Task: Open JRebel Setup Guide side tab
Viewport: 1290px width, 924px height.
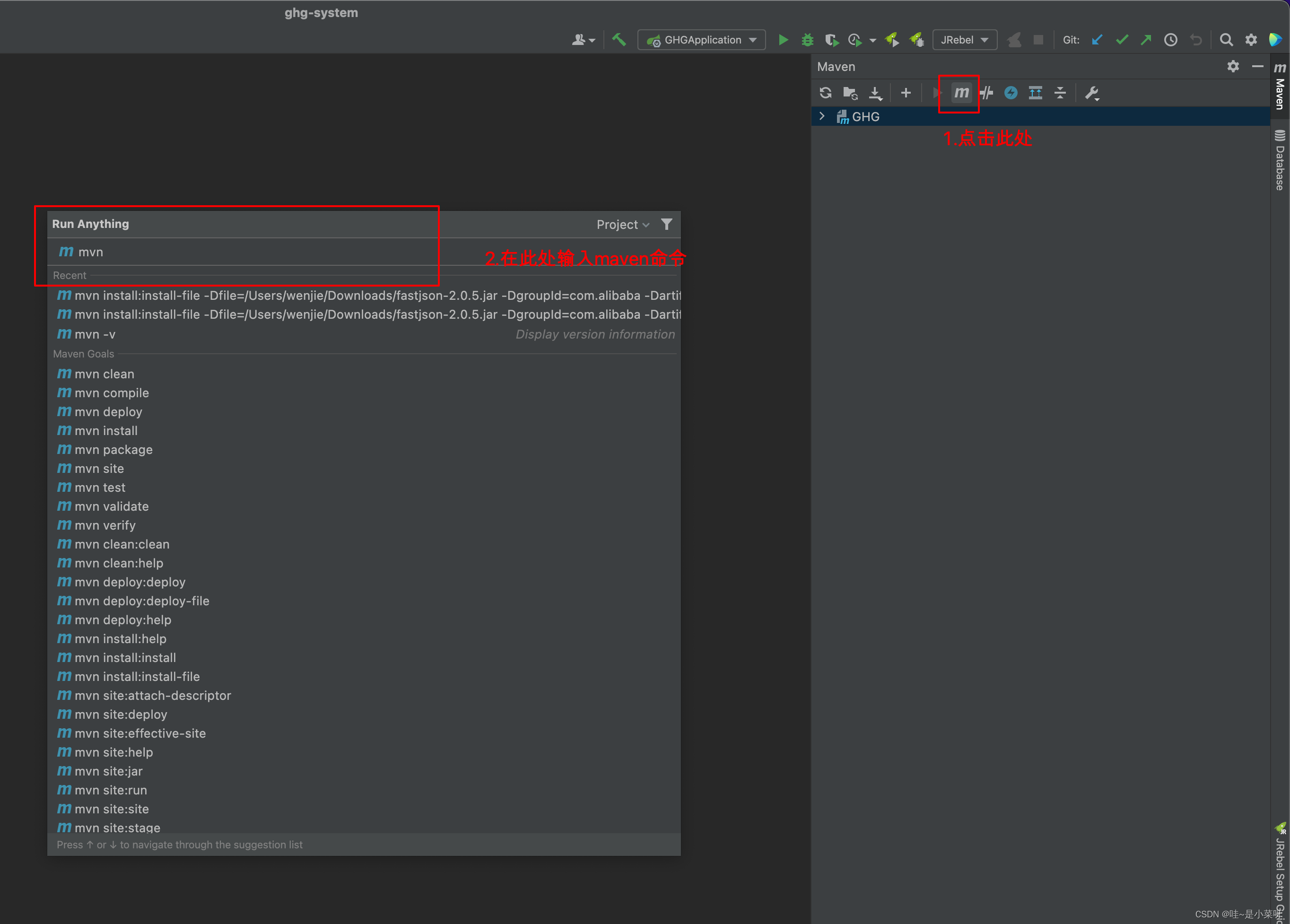Action: pyautogui.click(x=1280, y=873)
